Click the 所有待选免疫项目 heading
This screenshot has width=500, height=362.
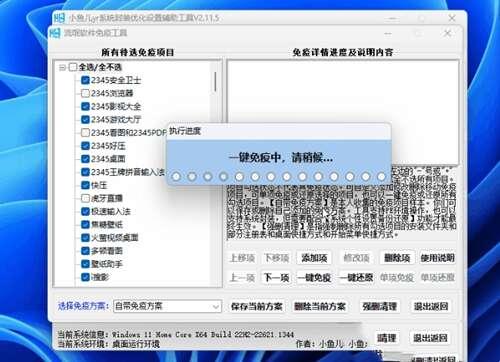click(x=138, y=53)
